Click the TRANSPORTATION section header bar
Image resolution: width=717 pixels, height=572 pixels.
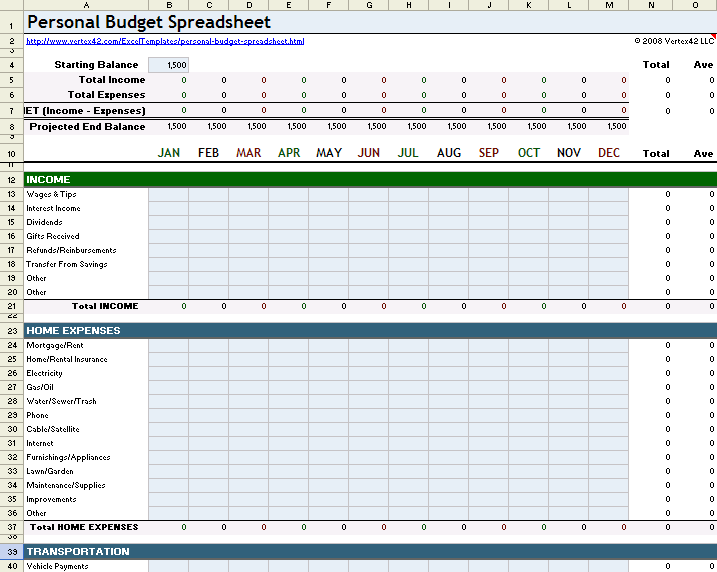coord(78,552)
